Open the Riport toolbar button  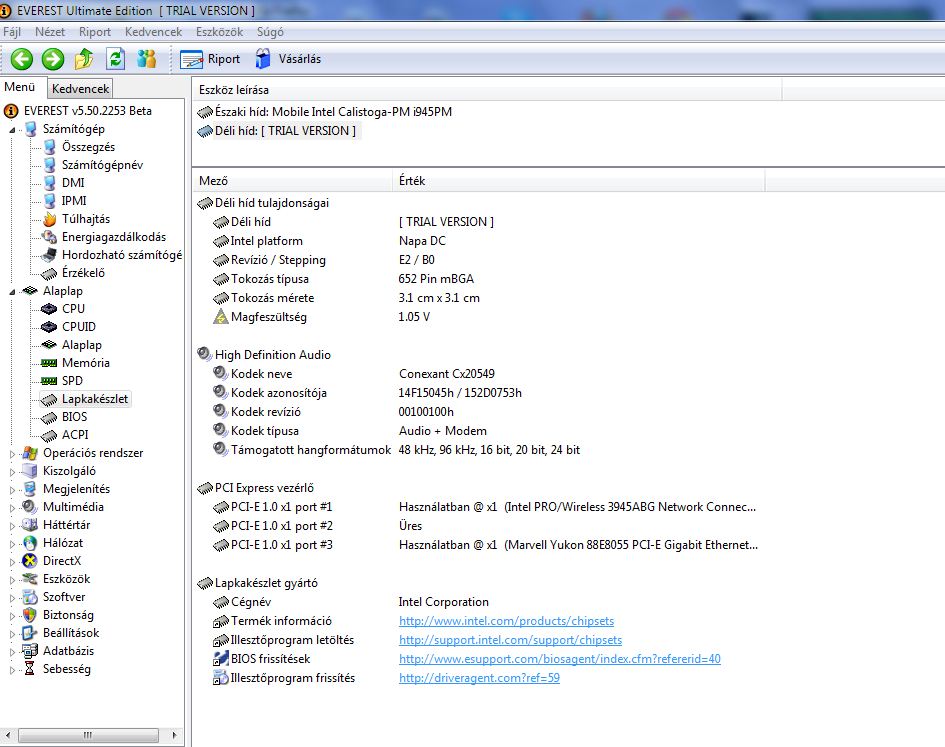210,59
